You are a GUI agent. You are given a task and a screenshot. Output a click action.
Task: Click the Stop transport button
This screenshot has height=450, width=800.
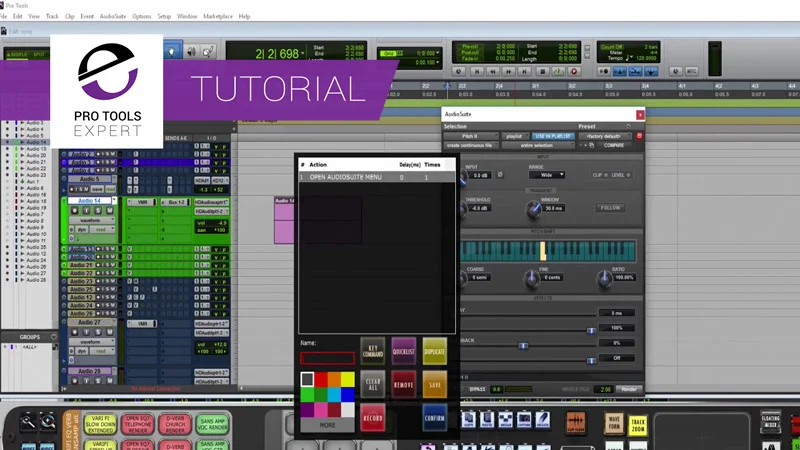coord(542,71)
